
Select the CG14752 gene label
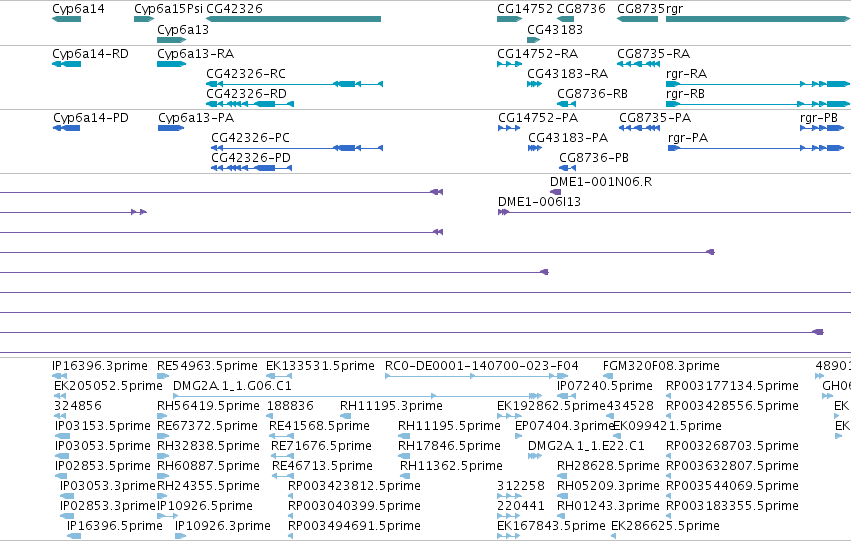pos(525,9)
